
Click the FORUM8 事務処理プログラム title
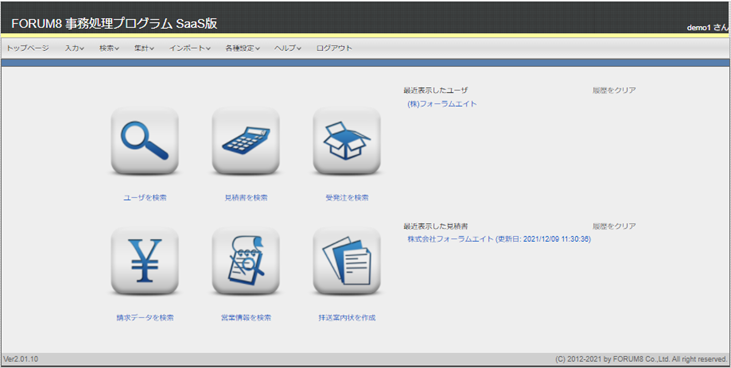coord(114,24)
